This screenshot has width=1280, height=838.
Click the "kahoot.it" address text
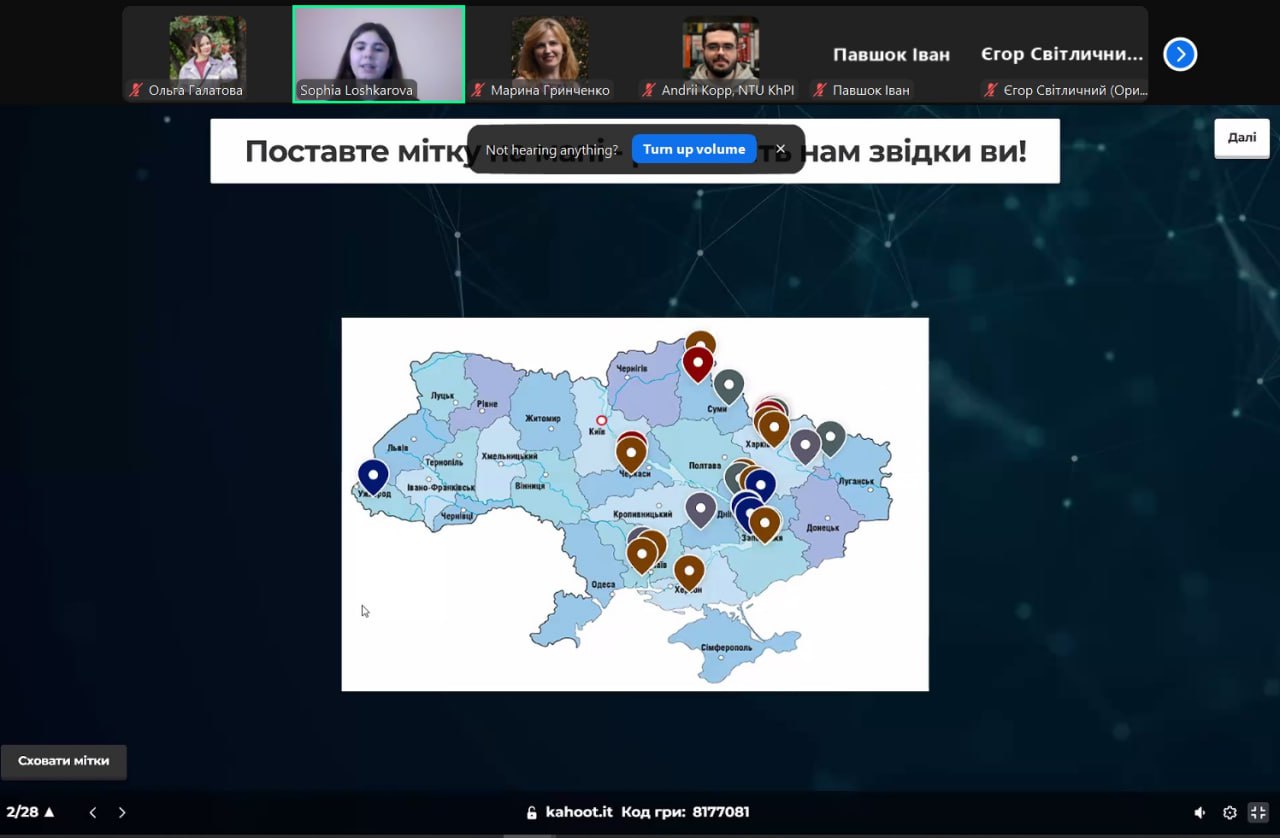pos(579,812)
